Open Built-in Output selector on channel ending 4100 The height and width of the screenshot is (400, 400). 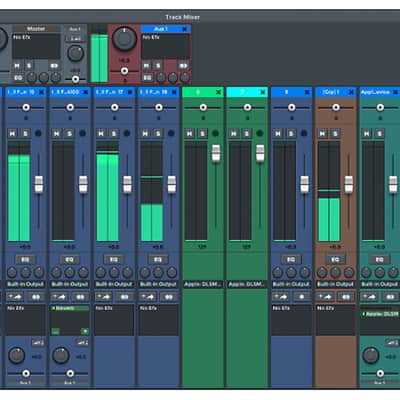70,284
